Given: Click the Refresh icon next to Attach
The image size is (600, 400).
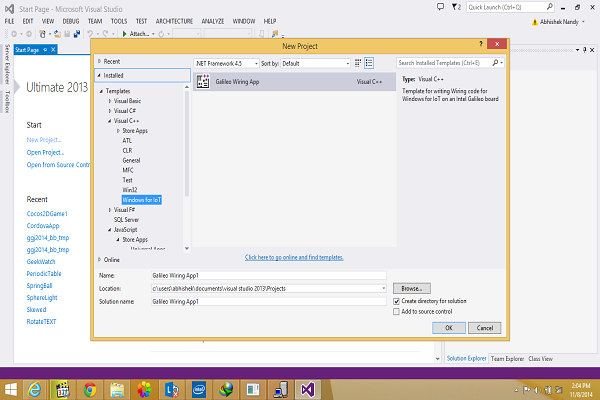Looking at the screenshot, I should [161, 34].
